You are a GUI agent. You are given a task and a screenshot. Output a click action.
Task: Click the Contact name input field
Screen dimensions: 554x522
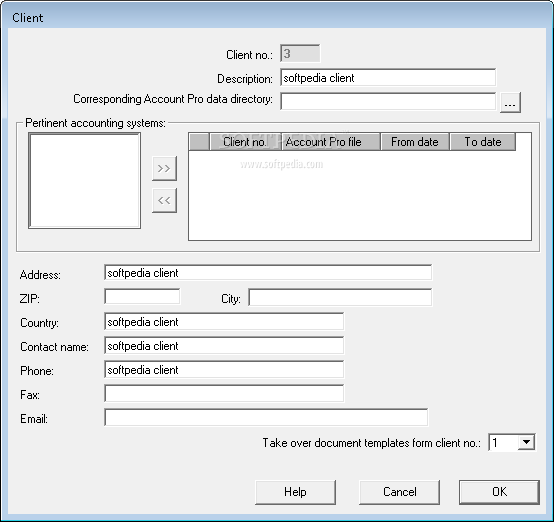[x=224, y=345]
